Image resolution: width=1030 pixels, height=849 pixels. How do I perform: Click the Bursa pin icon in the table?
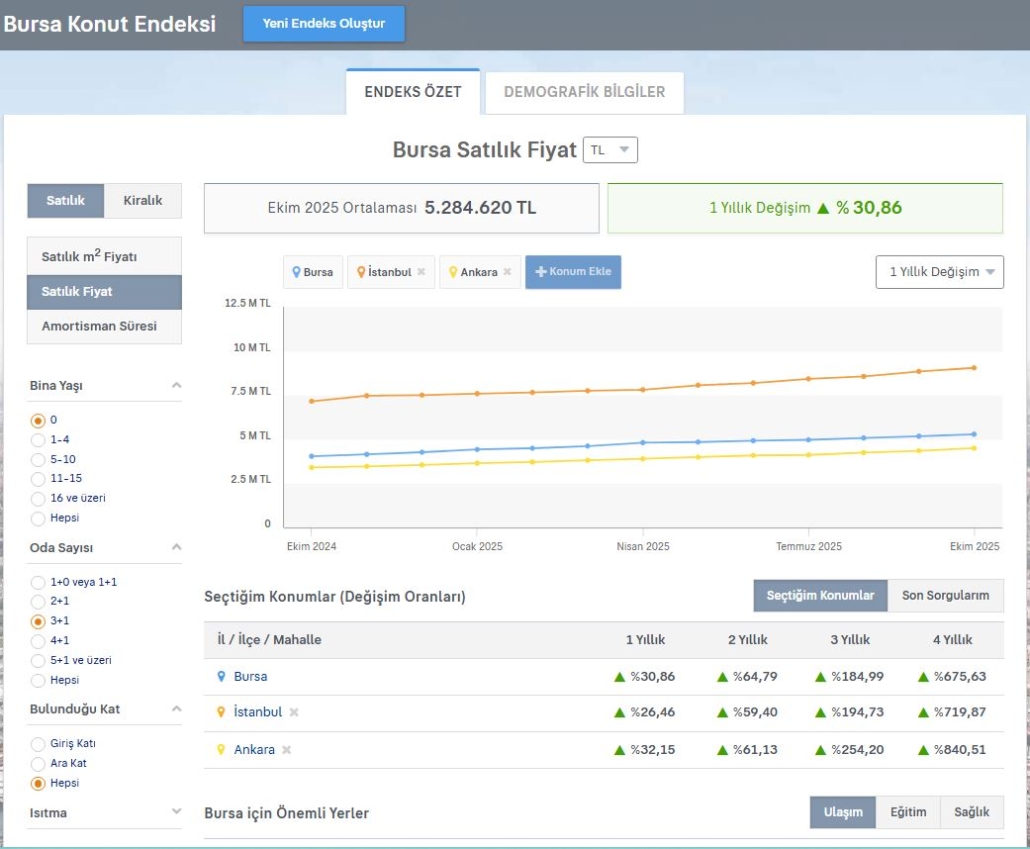pyautogui.click(x=221, y=677)
